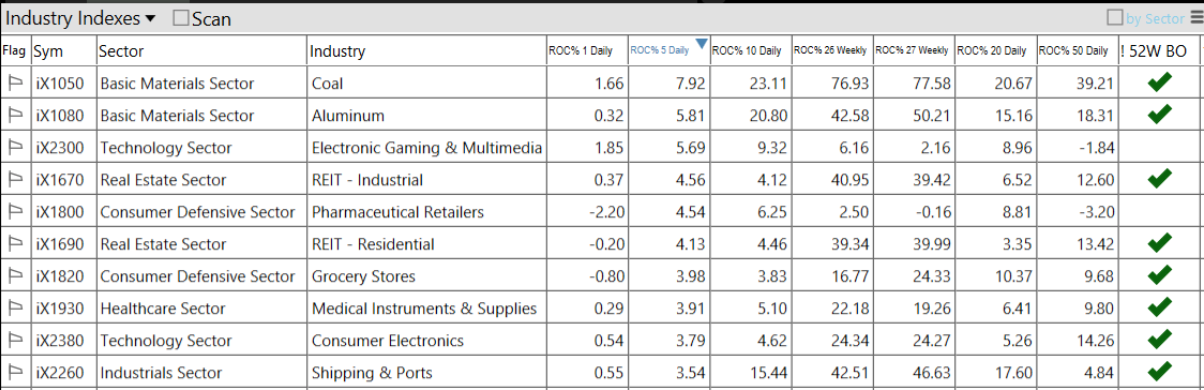Flag the iX2260 Shipping & Ports row
This screenshot has height=390, width=1204.
pos(15,373)
